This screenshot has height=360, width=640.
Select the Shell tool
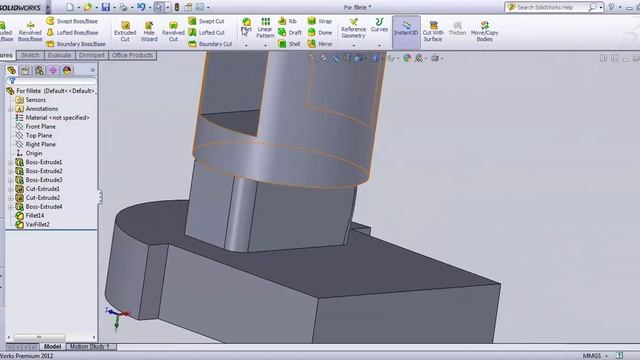click(289, 44)
